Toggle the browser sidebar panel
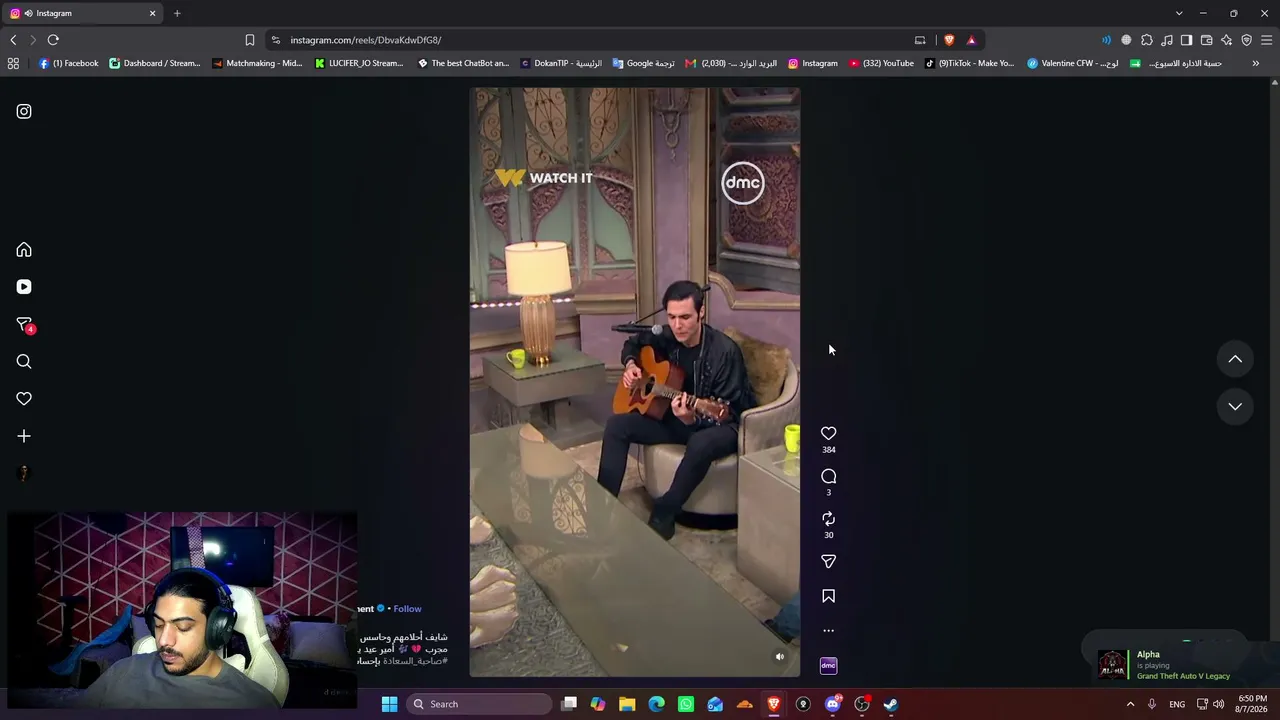 (1186, 40)
